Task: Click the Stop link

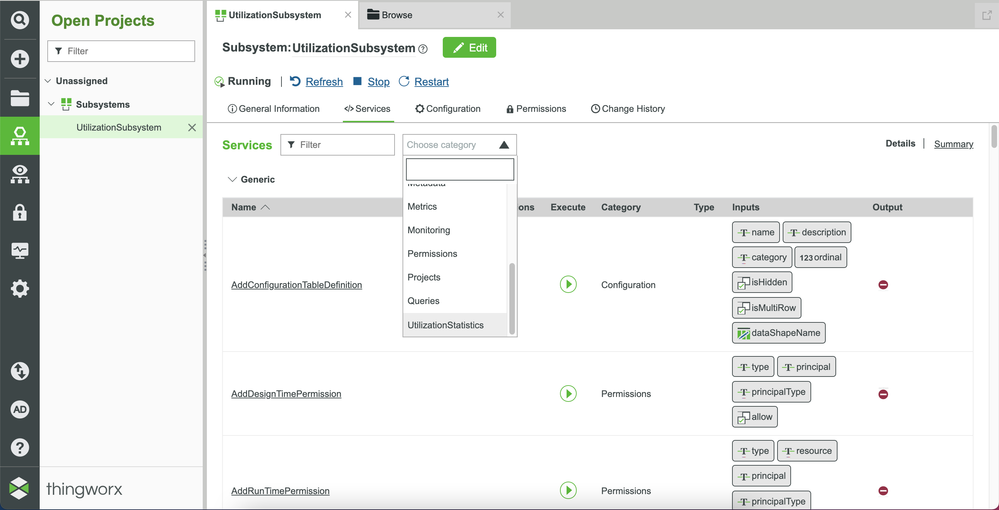Action: tap(378, 82)
